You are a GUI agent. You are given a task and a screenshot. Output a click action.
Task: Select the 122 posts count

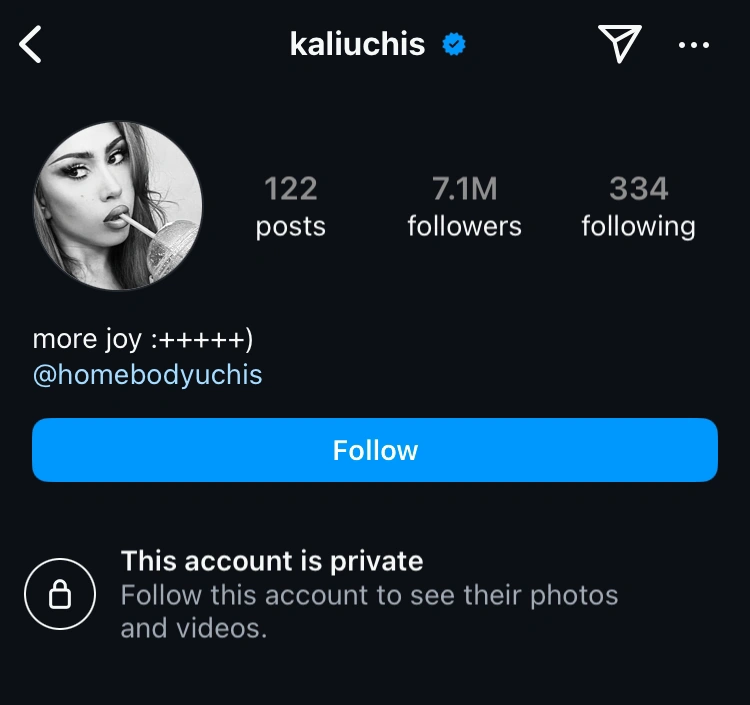(x=290, y=207)
